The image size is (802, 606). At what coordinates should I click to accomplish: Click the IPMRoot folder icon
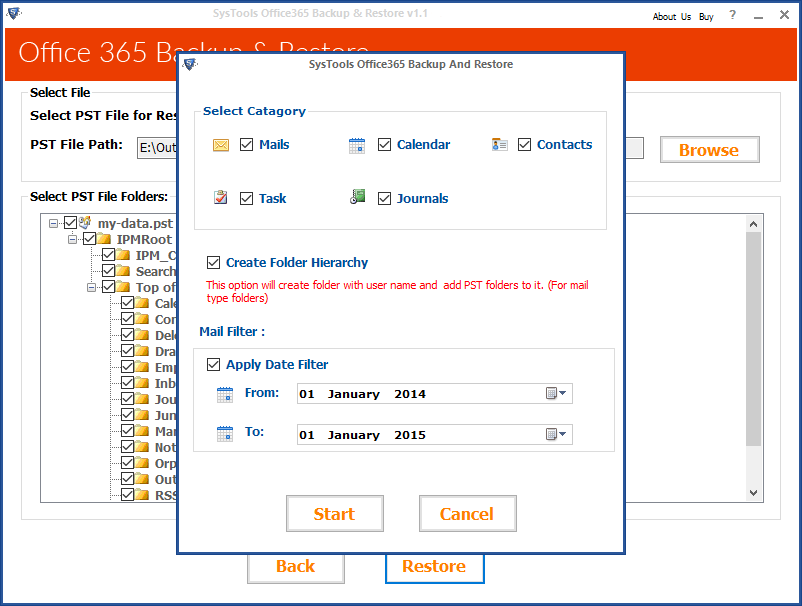click(104, 238)
